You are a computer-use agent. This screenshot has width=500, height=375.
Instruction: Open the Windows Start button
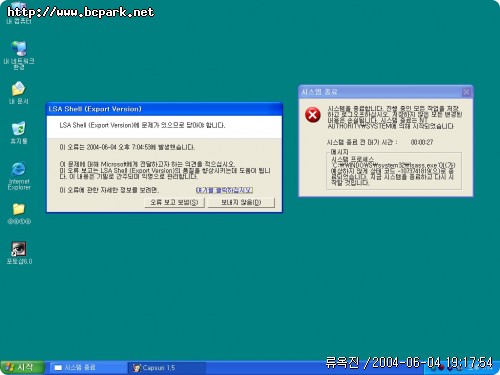point(22,368)
